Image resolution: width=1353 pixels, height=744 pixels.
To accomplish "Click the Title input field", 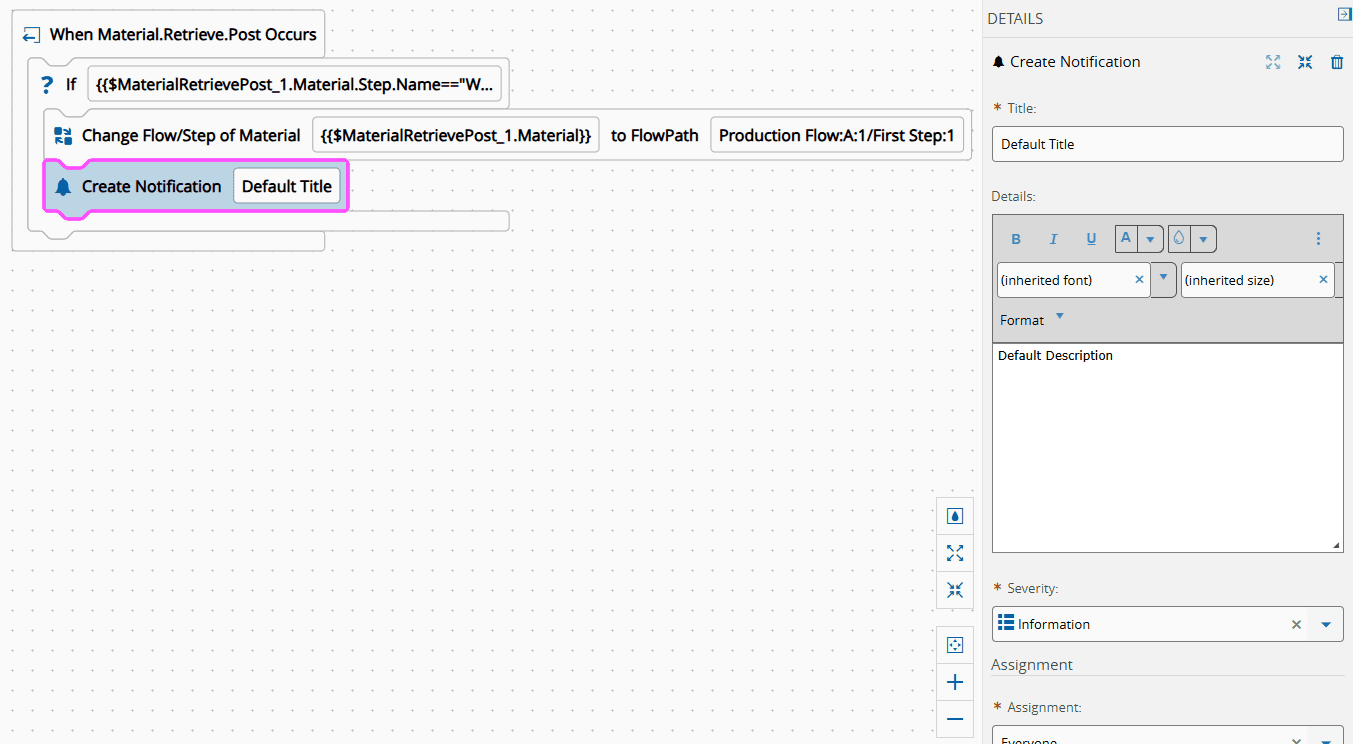I will pyautogui.click(x=1167, y=144).
